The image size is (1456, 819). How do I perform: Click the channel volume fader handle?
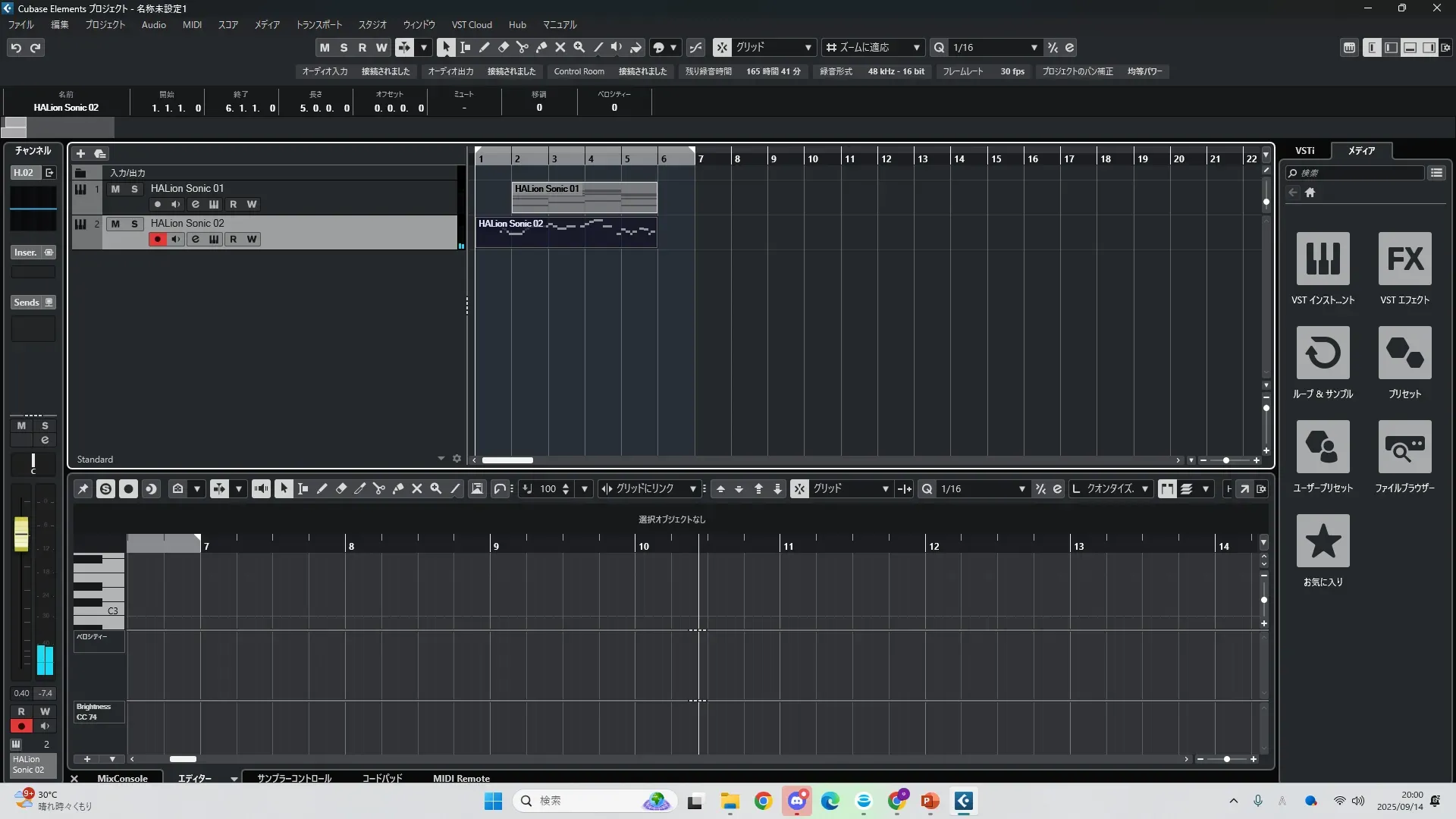point(21,534)
